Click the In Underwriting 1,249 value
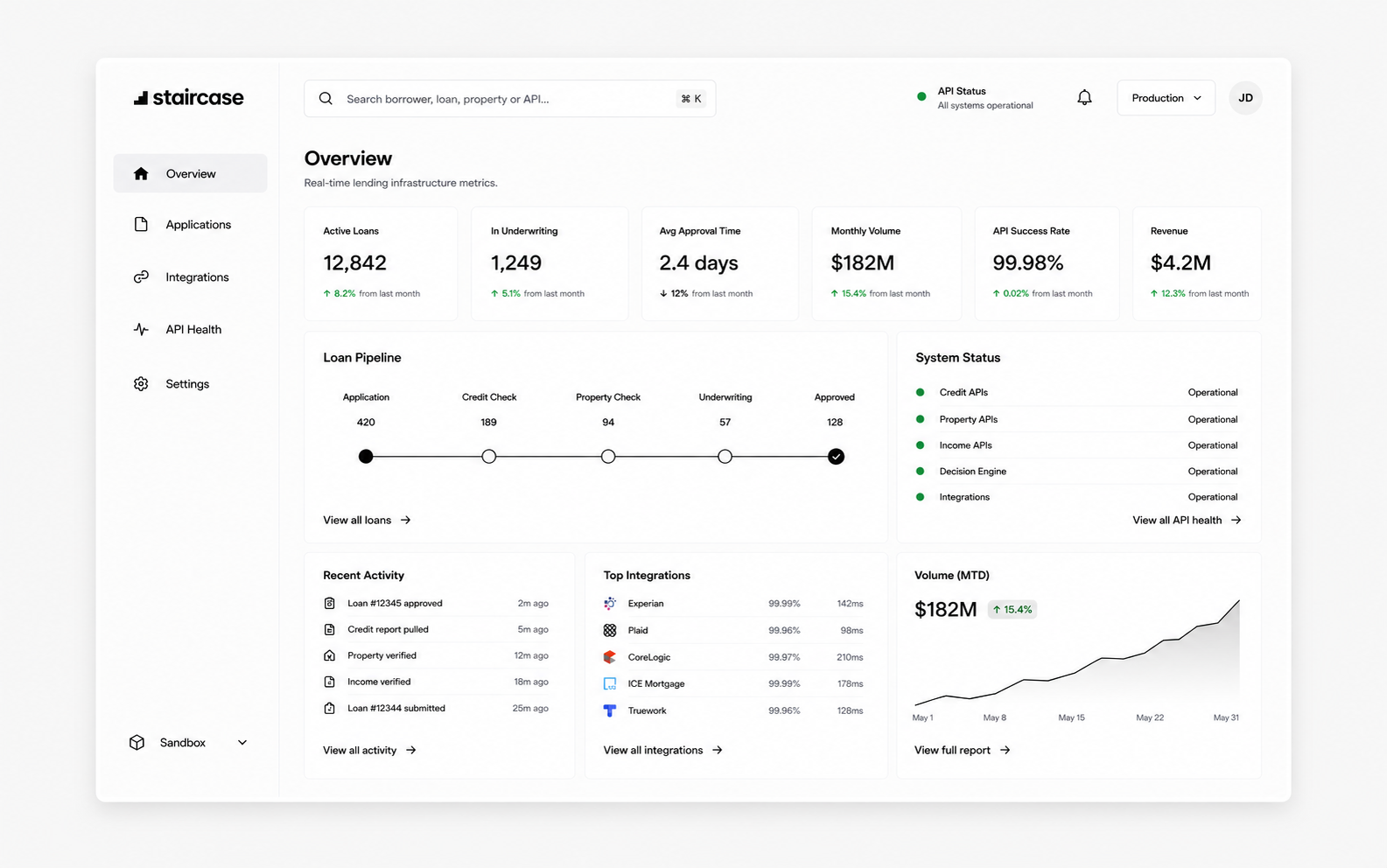The image size is (1387, 868). click(x=516, y=262)
